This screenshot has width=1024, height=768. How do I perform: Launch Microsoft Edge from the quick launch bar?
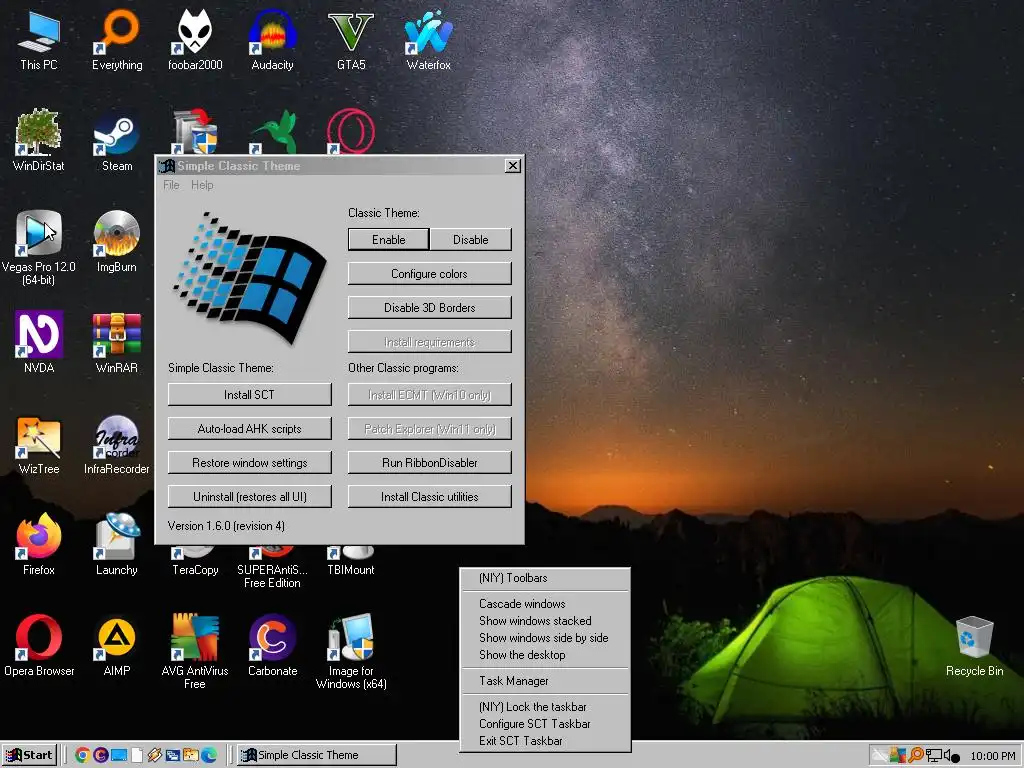pos(209,755)
